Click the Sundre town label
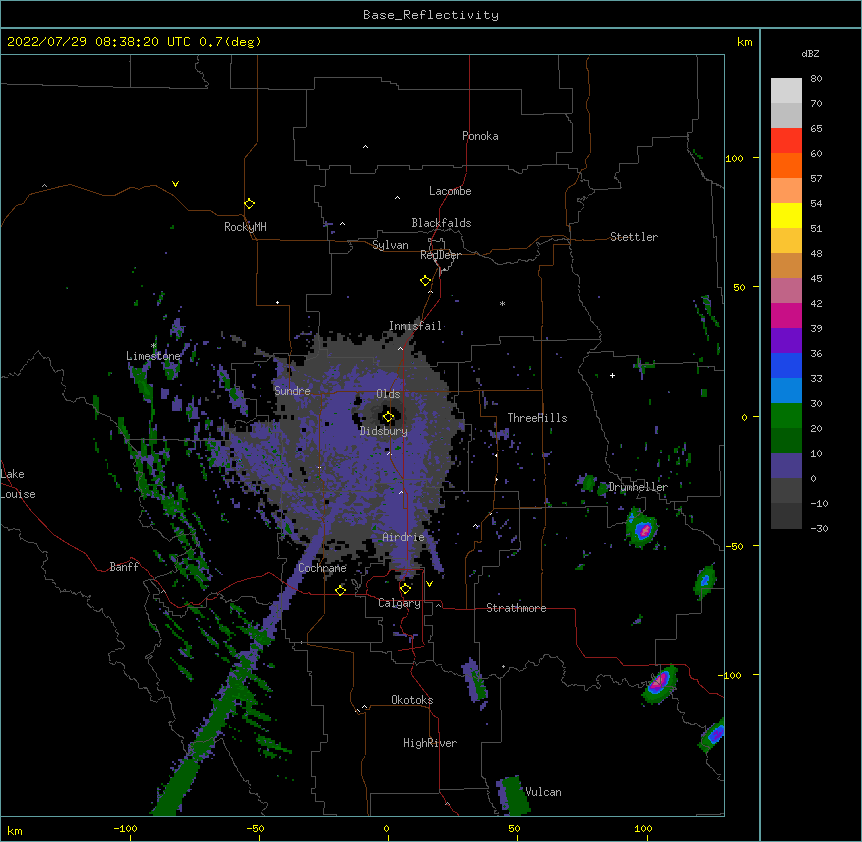 [x=292, y=391]
